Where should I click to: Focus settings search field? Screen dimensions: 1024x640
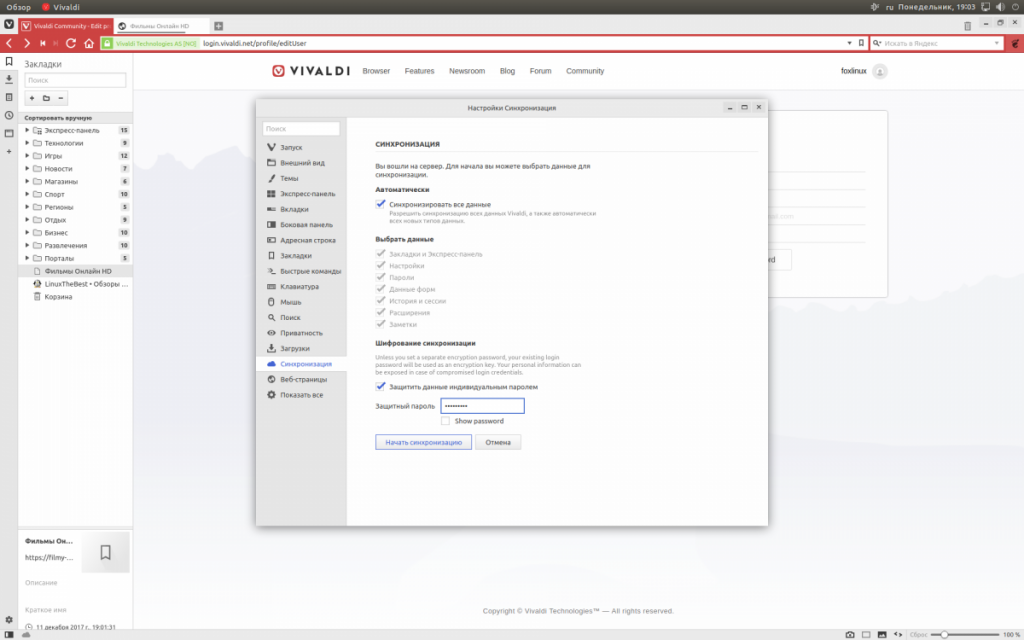click(x=301, y=129)
